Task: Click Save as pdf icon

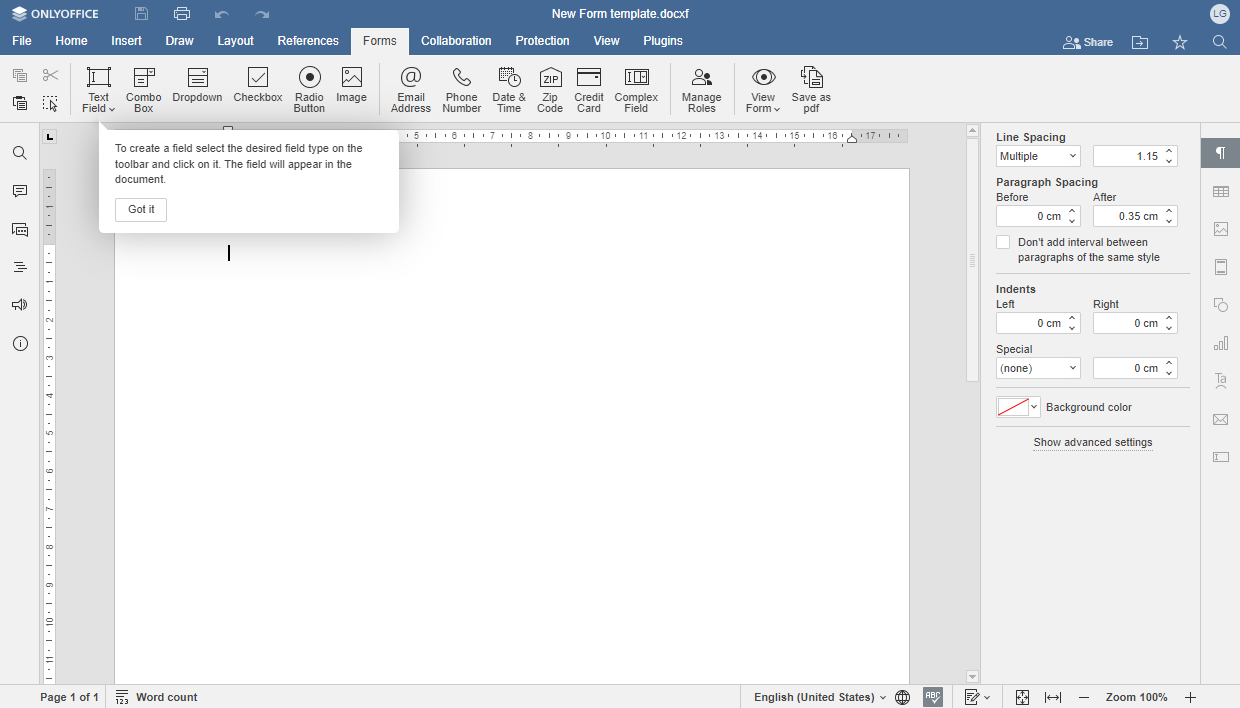Action: tap(811, 89)
